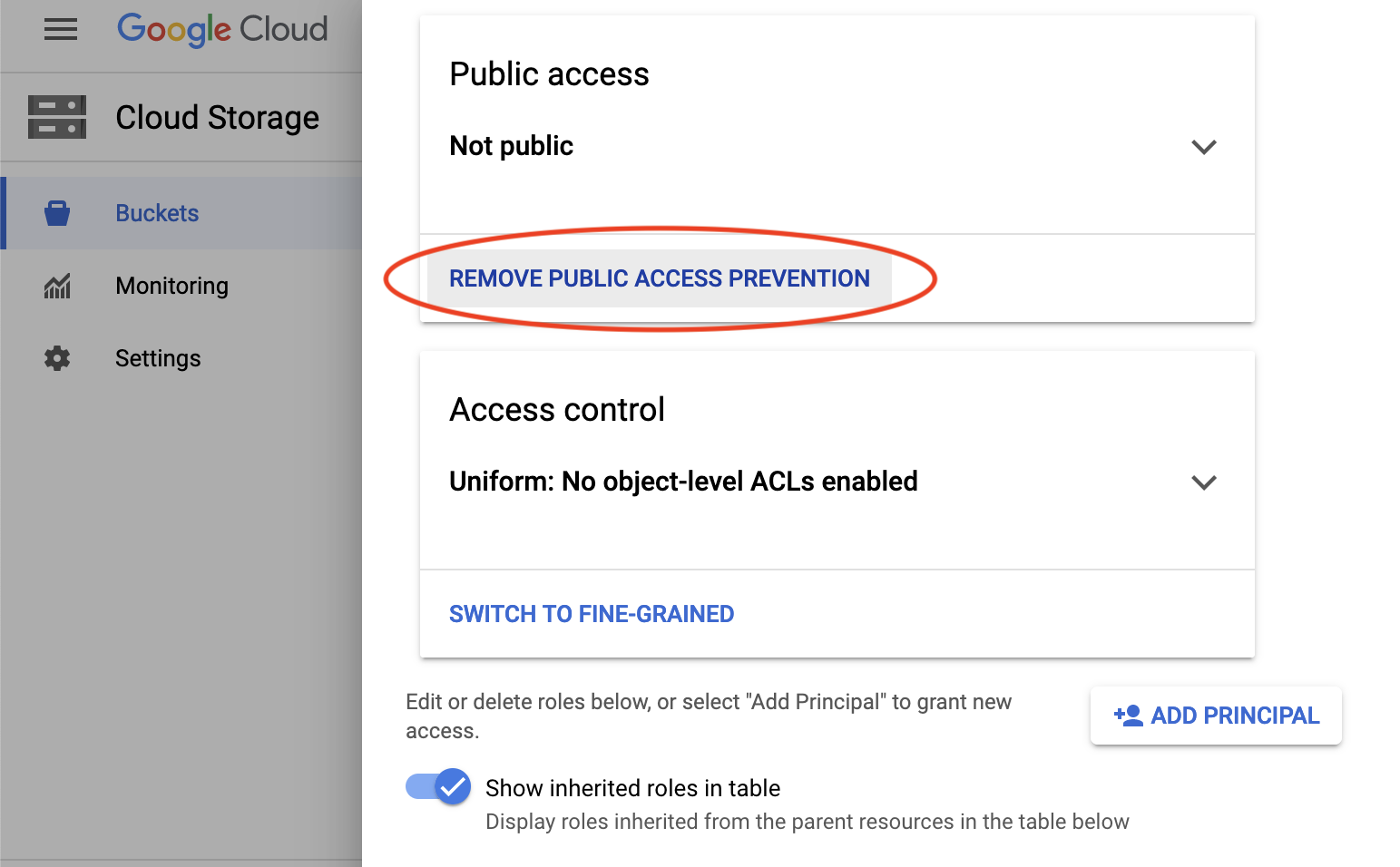Click Switch to Fine-Grained
The width and height of the screenshot is (1400, 867).
click(x=592, y=614)
